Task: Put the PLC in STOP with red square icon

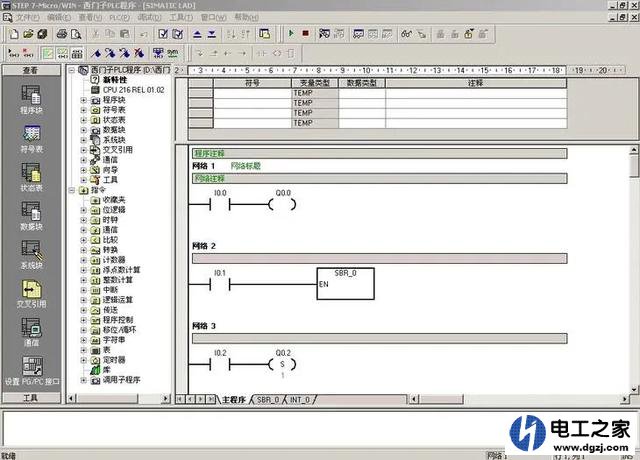Action: [305, 33]
